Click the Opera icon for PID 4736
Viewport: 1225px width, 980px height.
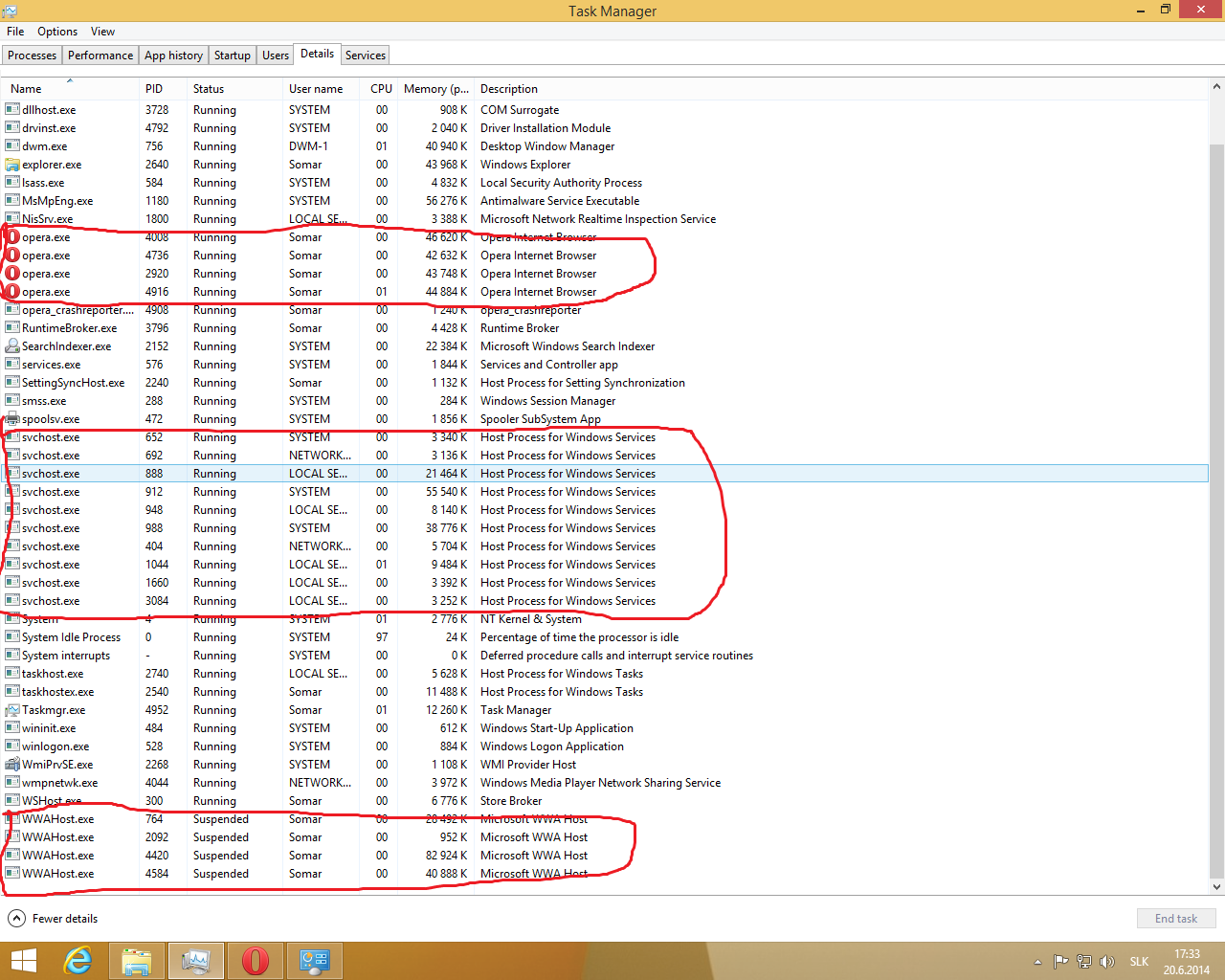[12, 256]
